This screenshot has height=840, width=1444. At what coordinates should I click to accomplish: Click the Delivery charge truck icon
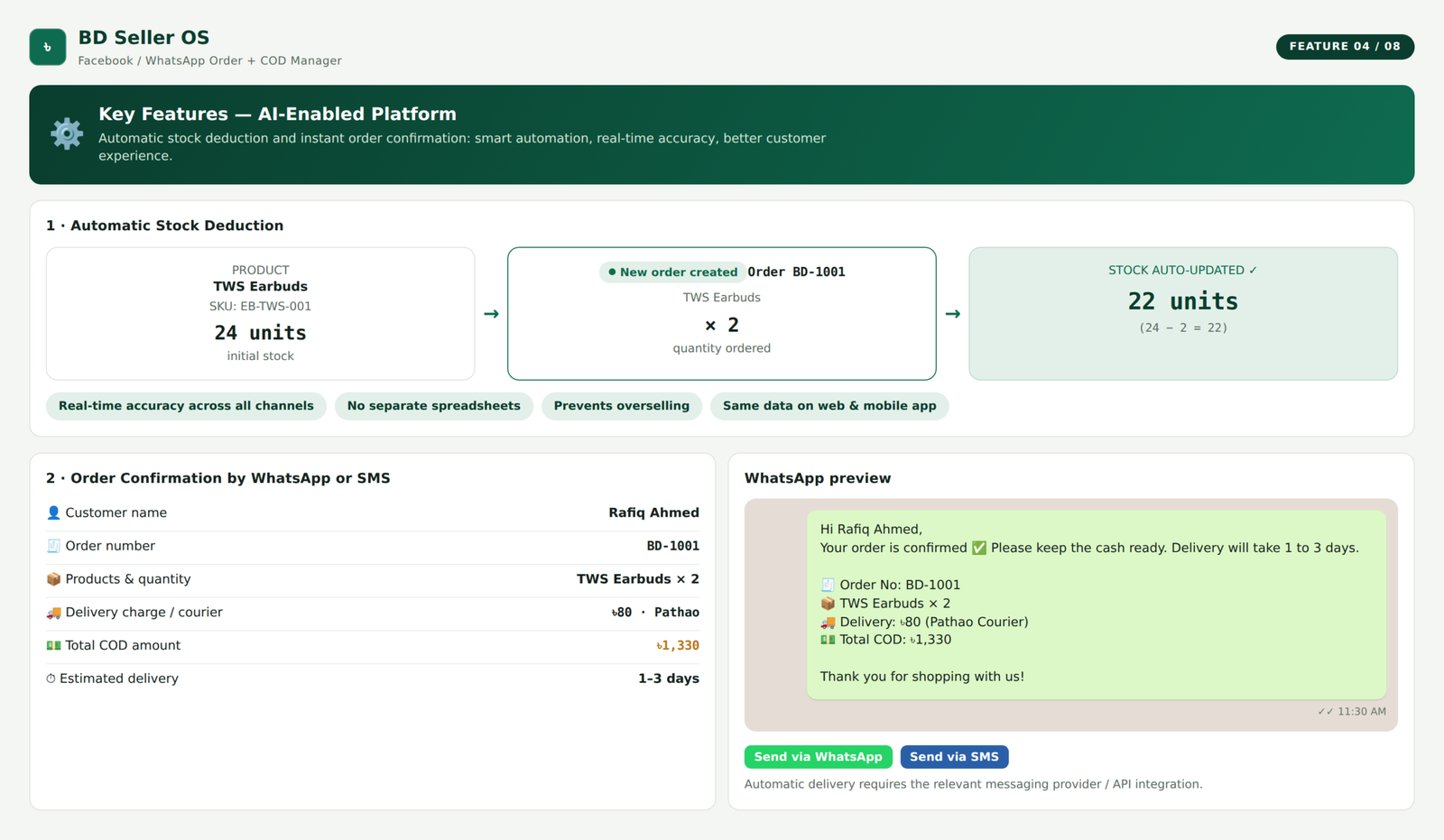(53, 613)
